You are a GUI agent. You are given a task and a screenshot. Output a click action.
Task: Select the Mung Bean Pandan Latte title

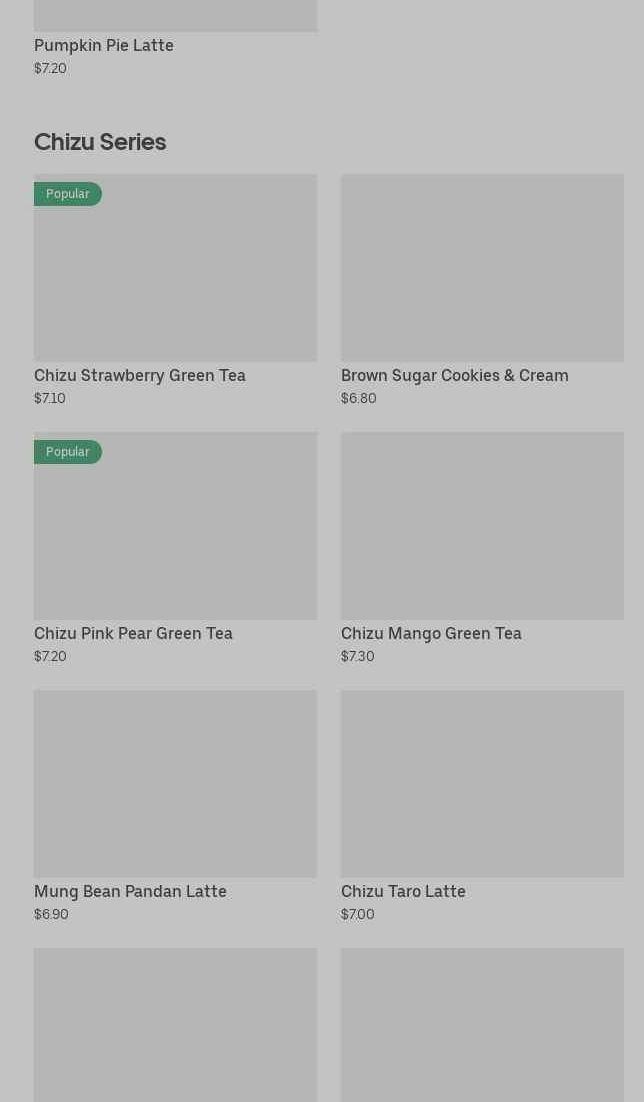(x=130, y=891)
